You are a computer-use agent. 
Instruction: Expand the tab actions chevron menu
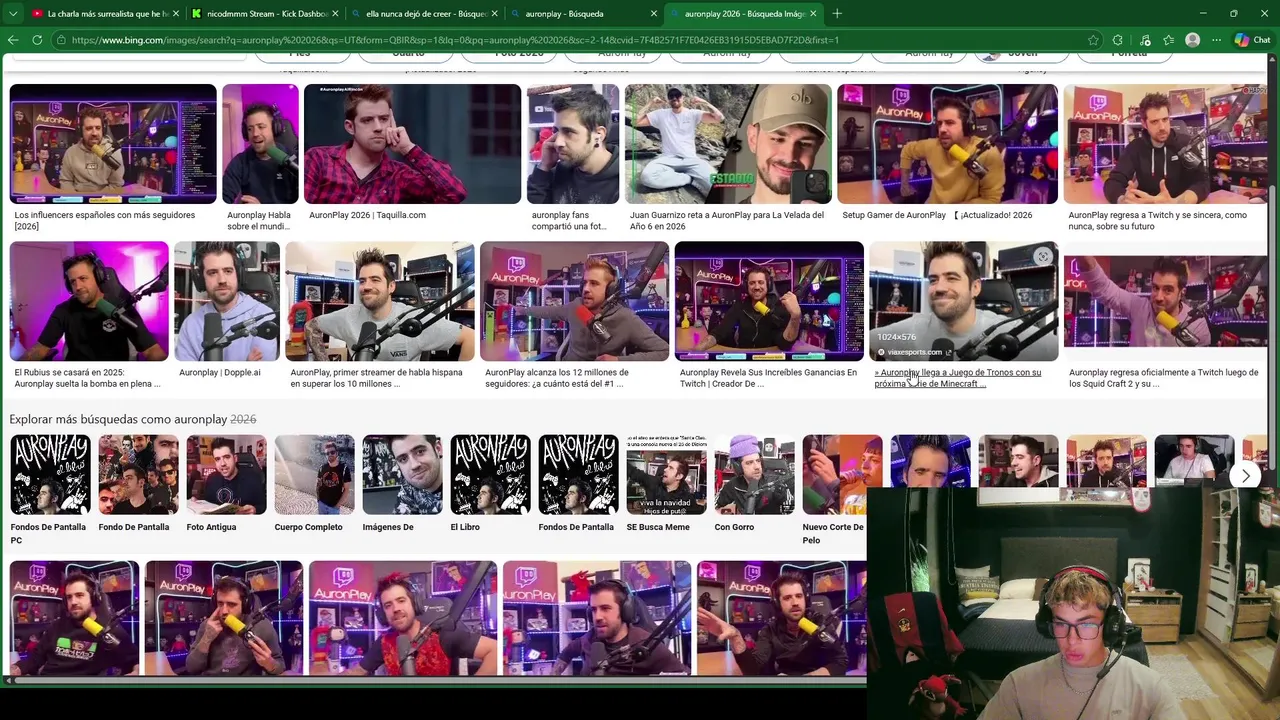pos(12,14)
